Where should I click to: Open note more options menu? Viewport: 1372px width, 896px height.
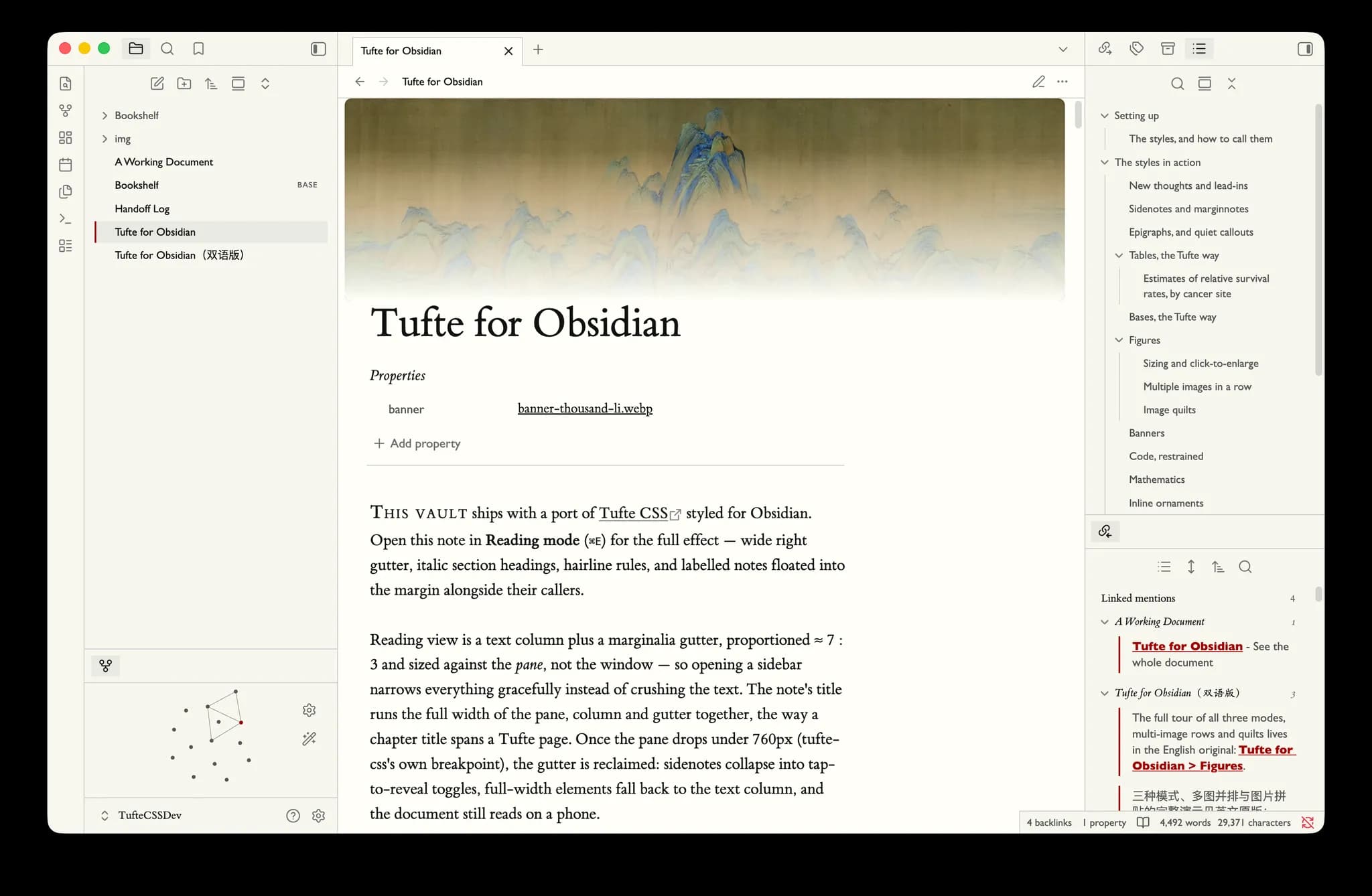(1062, 82)
